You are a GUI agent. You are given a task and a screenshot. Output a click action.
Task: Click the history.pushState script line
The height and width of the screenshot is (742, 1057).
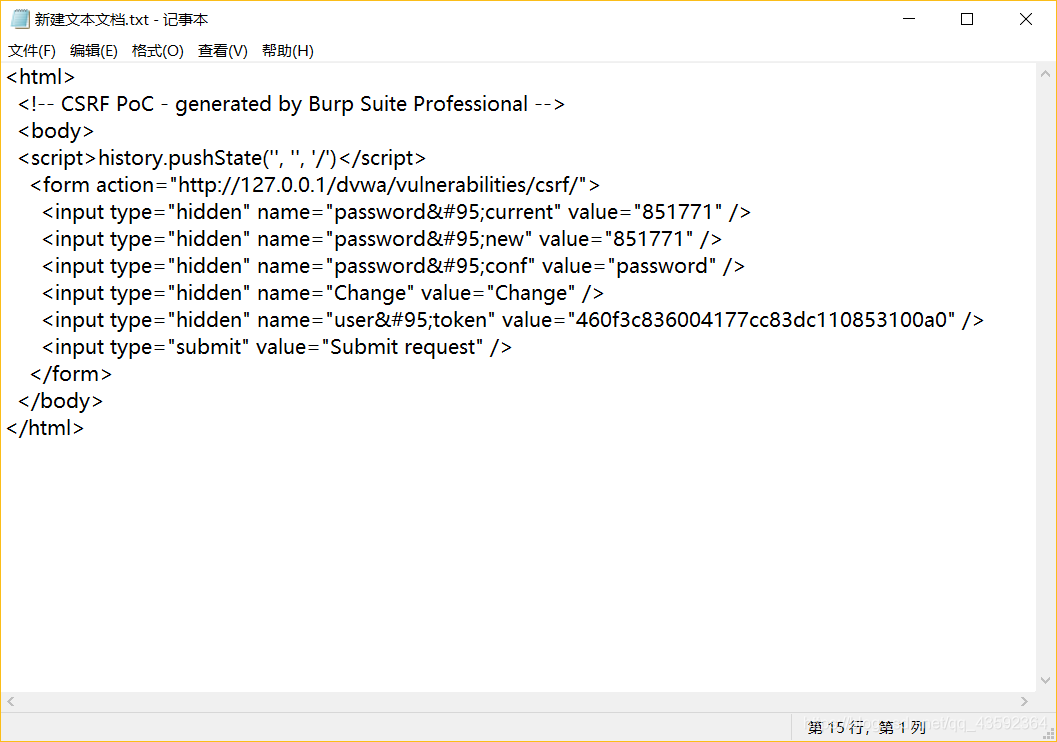[222, 158]
